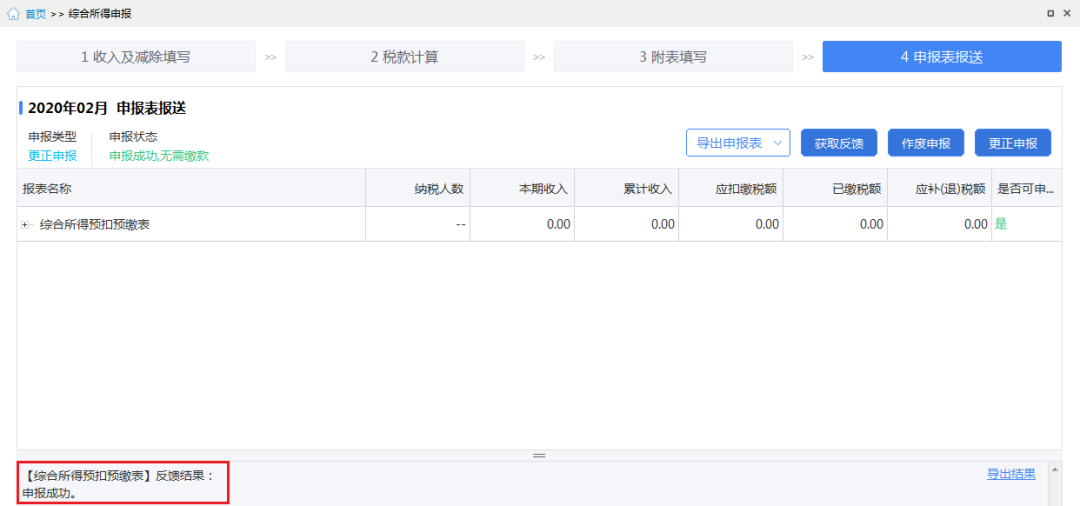Go to step 3 附表填写

(x=673, y=56)
